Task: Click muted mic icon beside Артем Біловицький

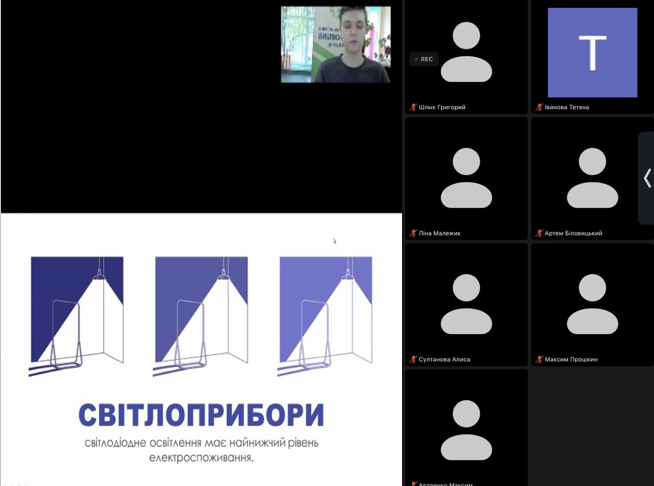Action: pos(539,233)
